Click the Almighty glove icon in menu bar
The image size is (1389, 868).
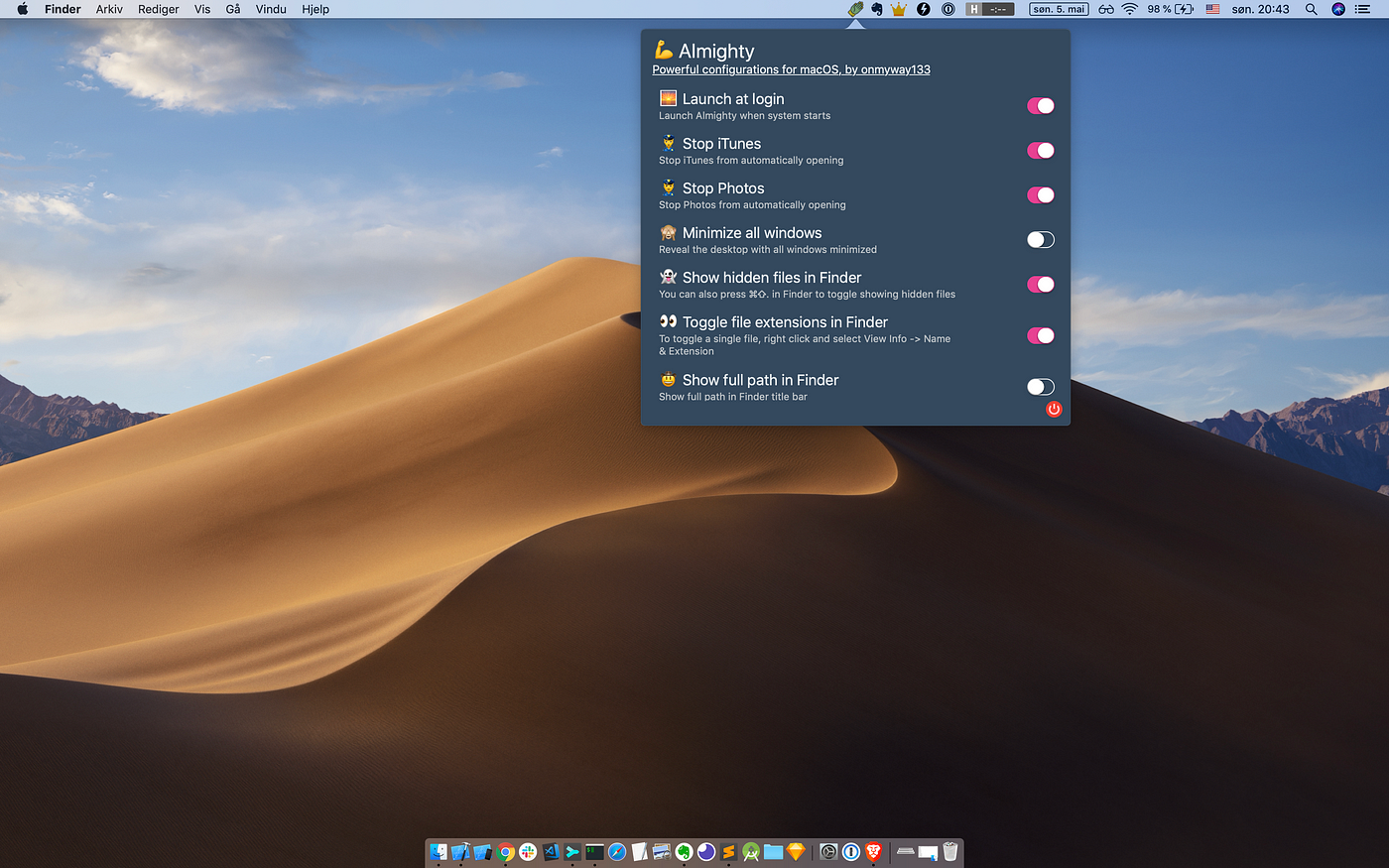click(855, 9)
